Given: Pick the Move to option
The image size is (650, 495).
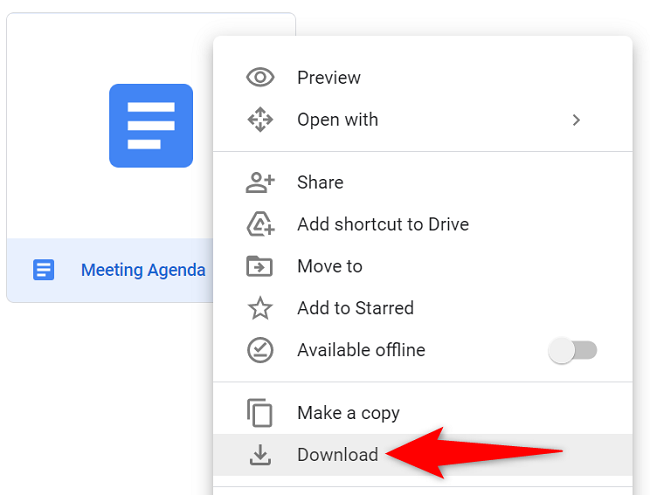Looking at the screenshot, I should (423, 266).
